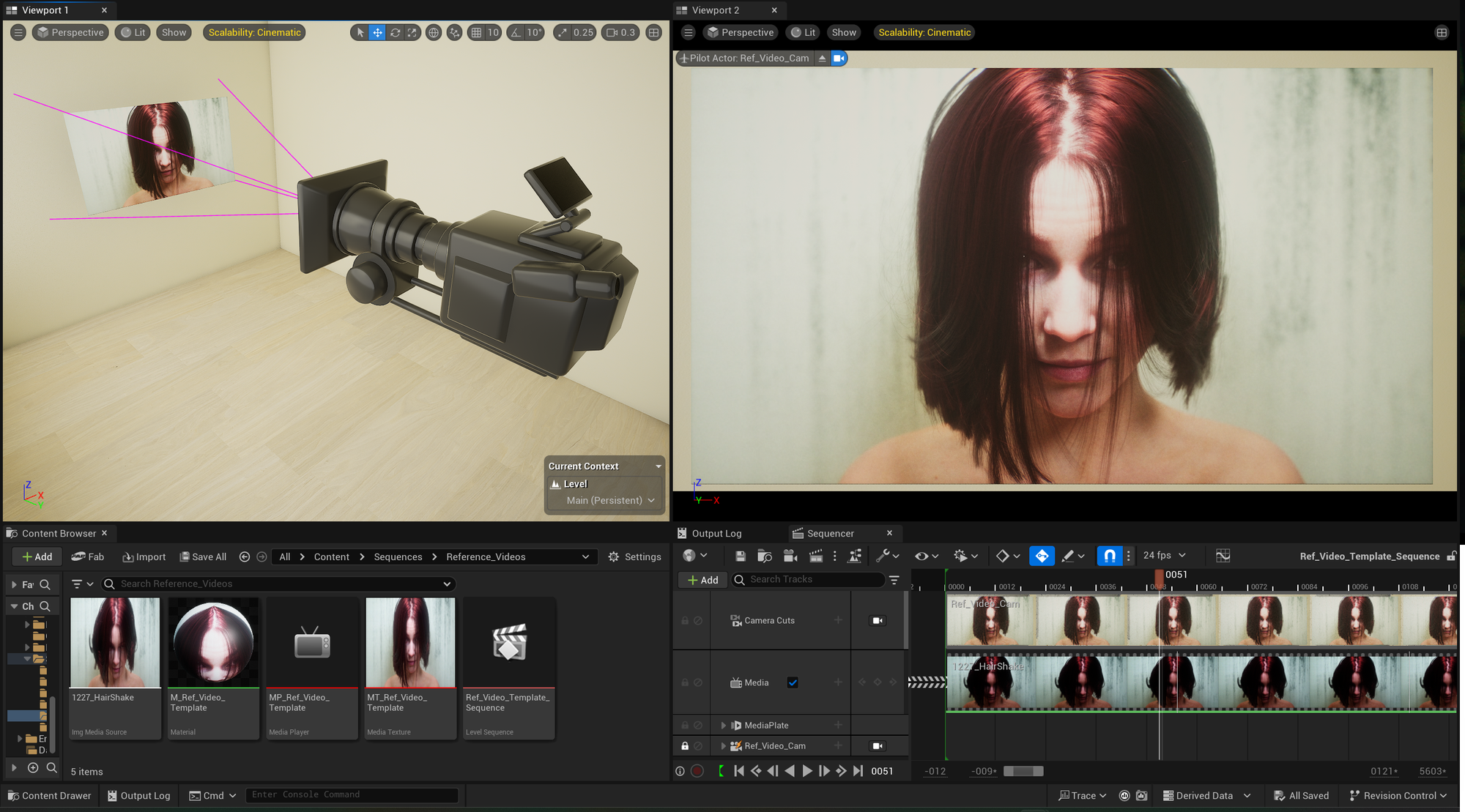Select the 1227_HairShake asset thumbnail
The height and width of the screenshot is (812, 1465).
coord(115,643)
